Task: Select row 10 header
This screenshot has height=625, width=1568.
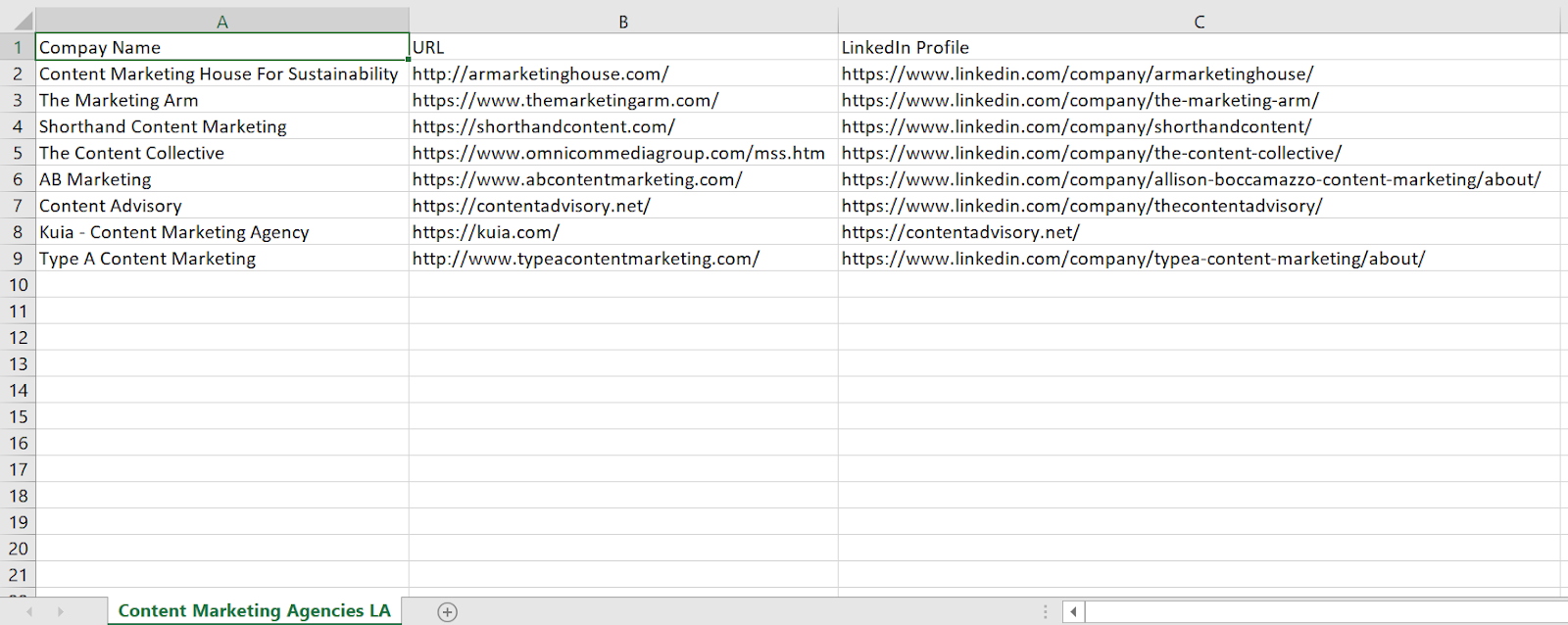Action: click(x=18, y=285)
